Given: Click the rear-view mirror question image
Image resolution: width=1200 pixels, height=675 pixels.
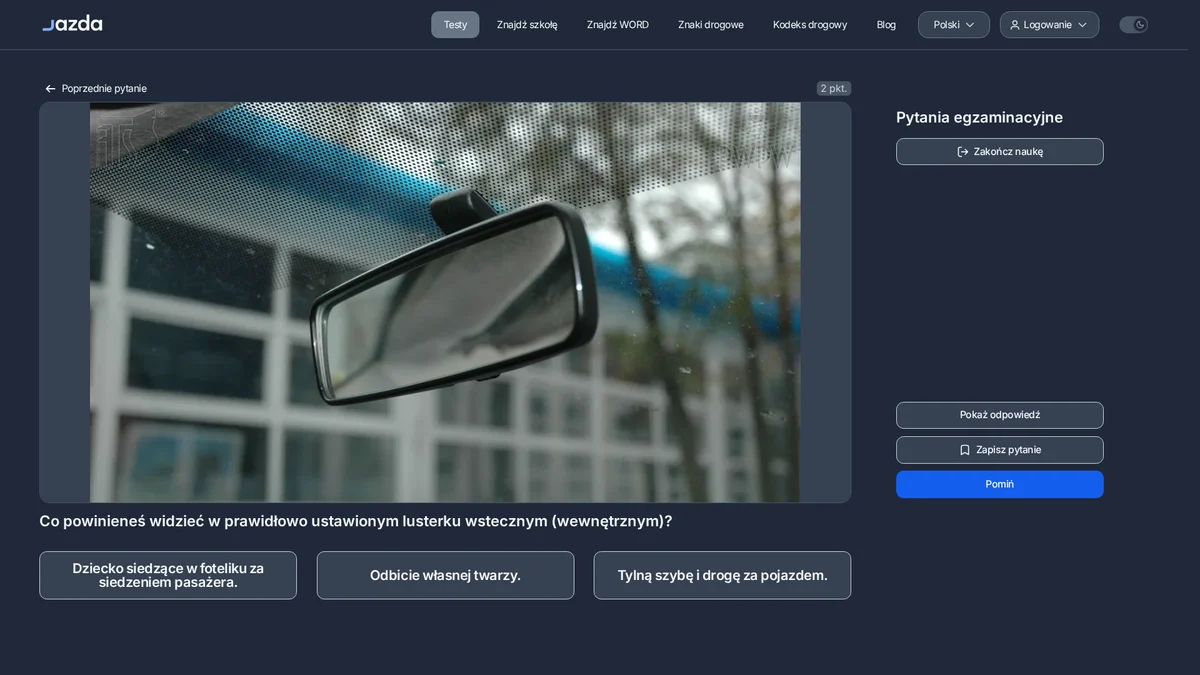Looking at the screenshot, I should pos(445,302).
